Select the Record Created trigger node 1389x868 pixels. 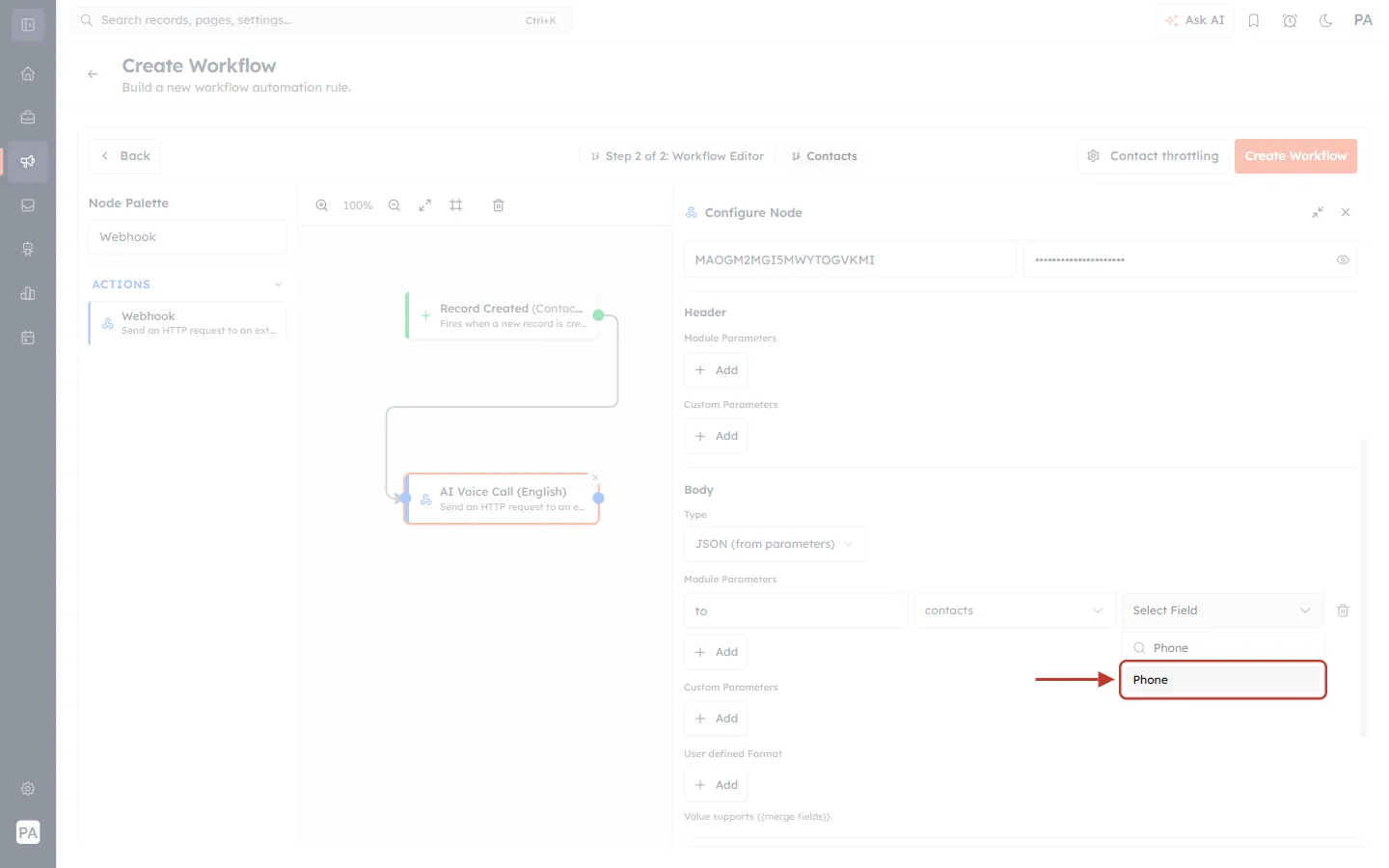pos(502,315)
